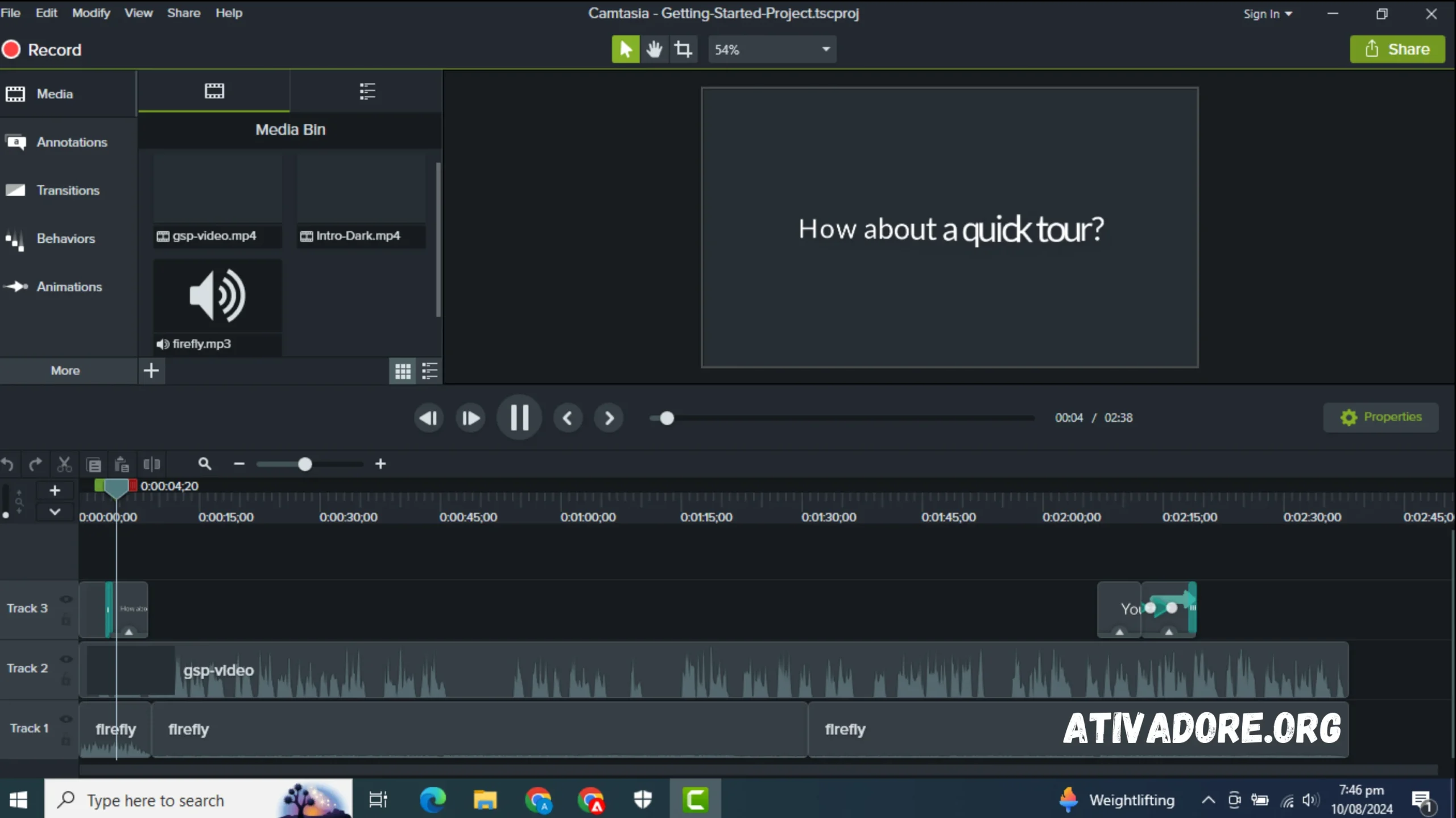Open the Animations panel

68,287
